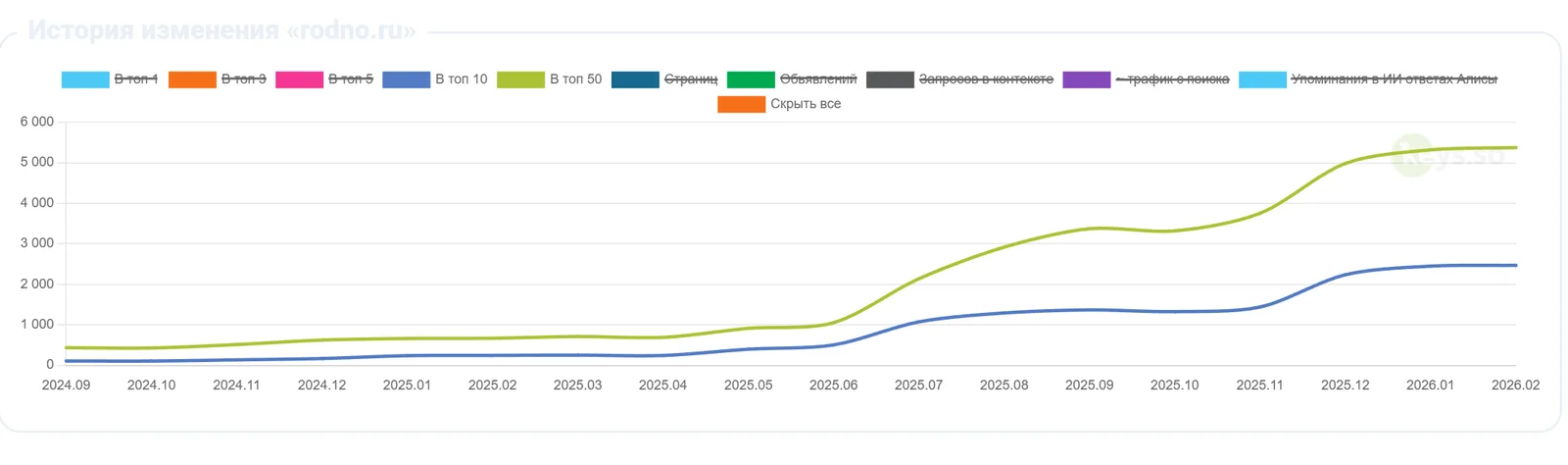
Task: Click the green 'В топ 50' line at 2026.02
Action: pyautogui.click(x=1515, y=148)
